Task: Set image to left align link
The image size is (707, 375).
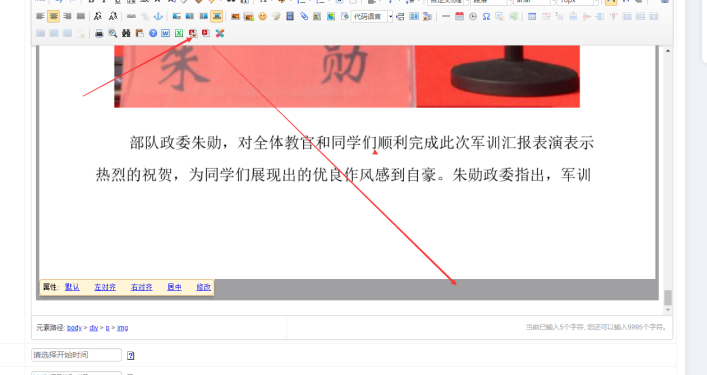Action: pyautogui.click(x=105, y=287)
